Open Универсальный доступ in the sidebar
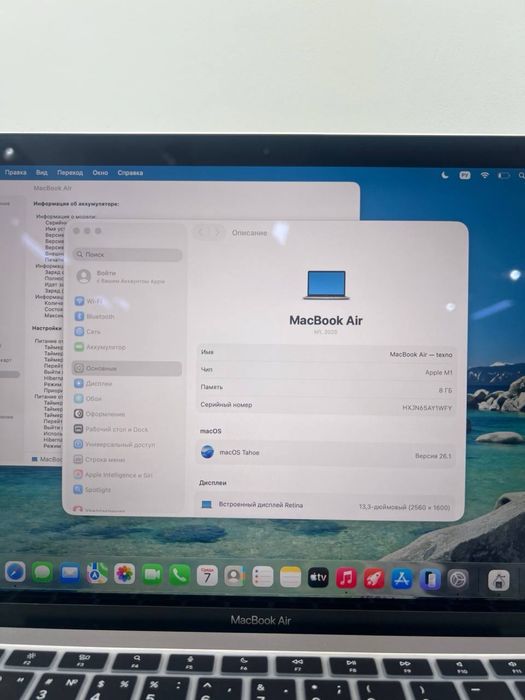 pos(127,444)
